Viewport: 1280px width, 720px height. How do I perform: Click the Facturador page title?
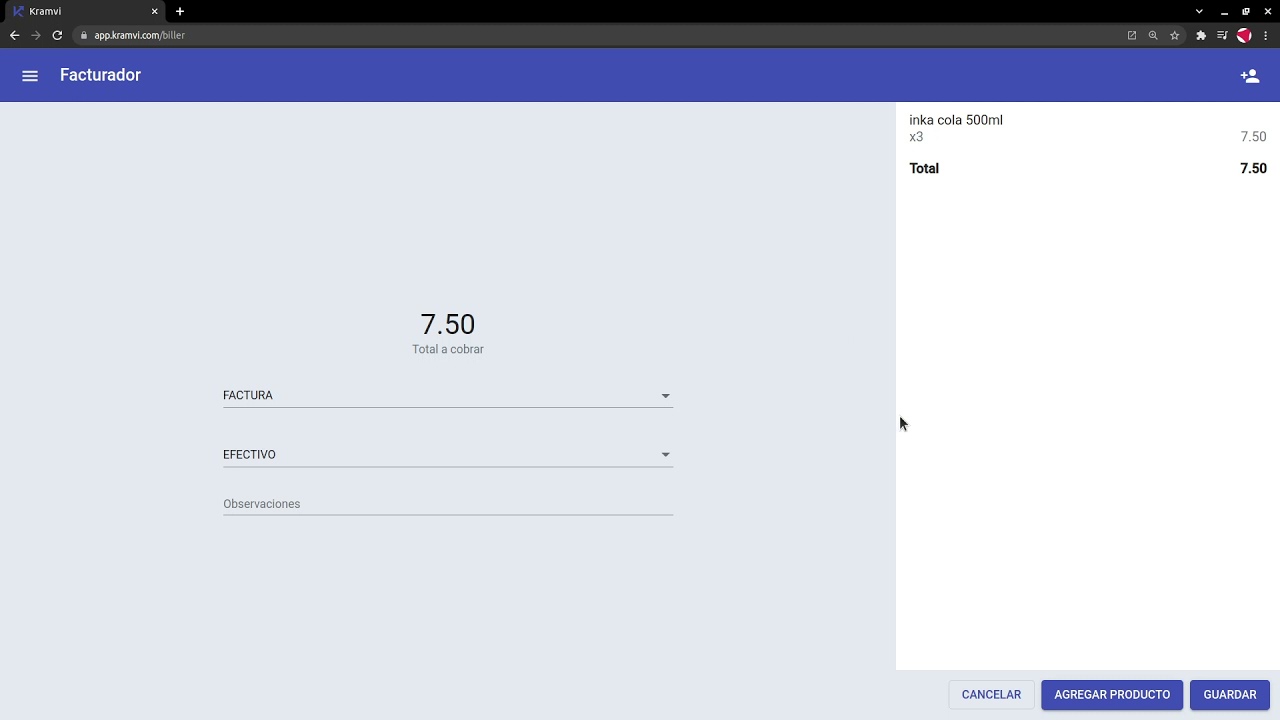[x=100, y=75]
